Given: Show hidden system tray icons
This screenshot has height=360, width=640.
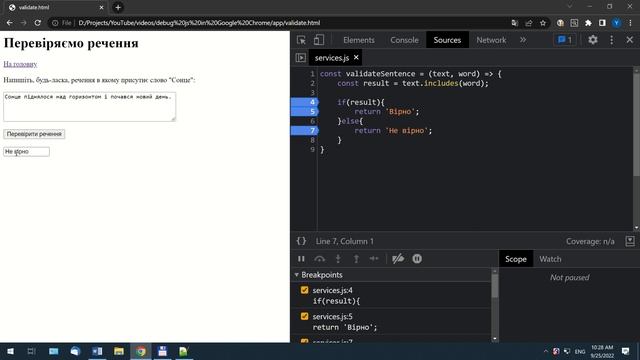Looking at the screenshot, I should [546, 351].
